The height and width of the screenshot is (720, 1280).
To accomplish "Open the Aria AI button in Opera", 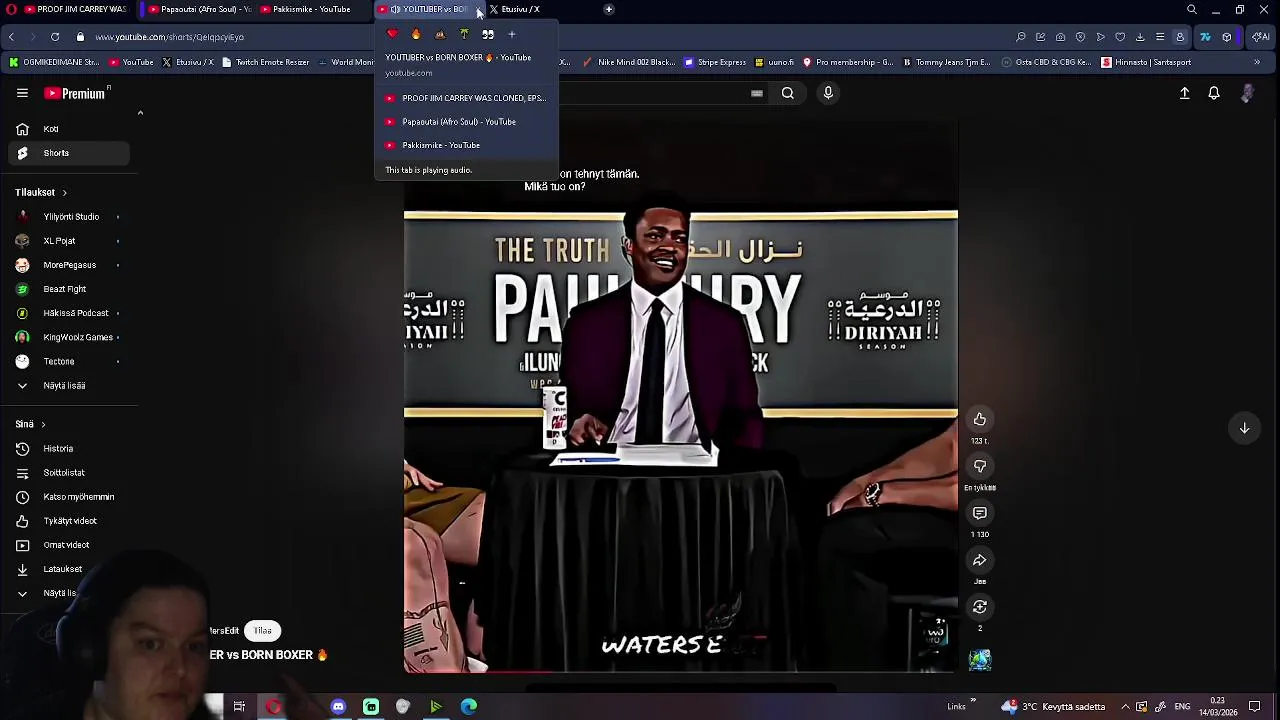I will click(x=1261, y=37).
